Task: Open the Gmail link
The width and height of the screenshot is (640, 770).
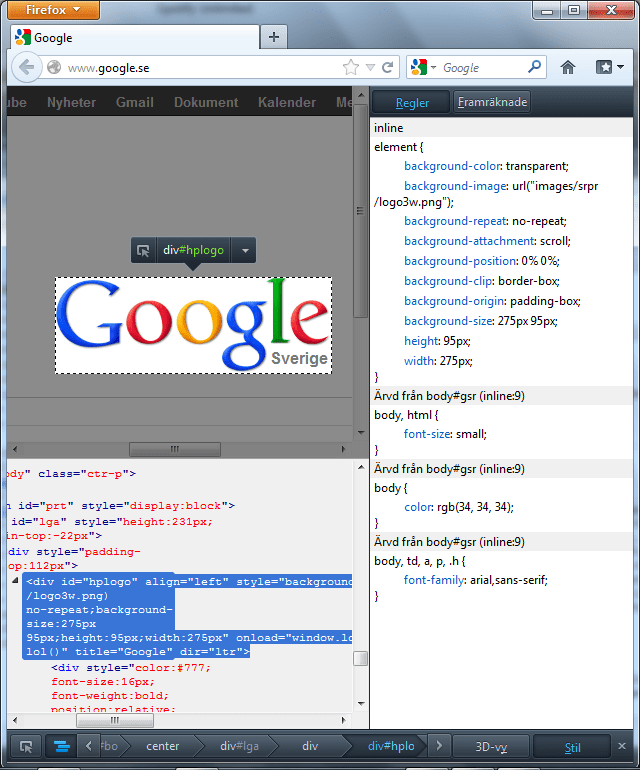Action: click(135, 102)
